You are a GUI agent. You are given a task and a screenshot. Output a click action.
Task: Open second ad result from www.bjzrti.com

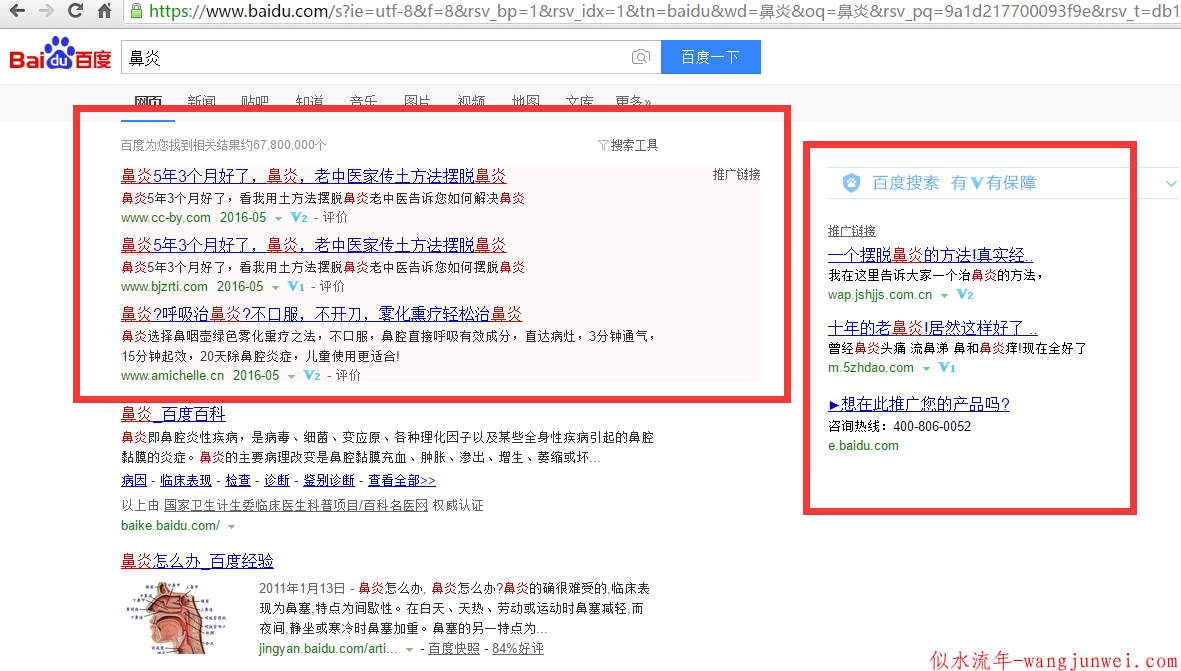coord(313,245)
